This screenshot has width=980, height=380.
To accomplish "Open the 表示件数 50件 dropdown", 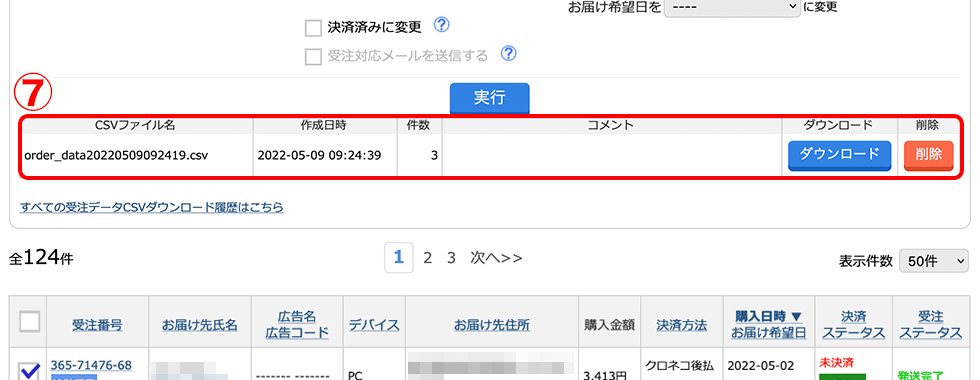I will click(934, 261).
